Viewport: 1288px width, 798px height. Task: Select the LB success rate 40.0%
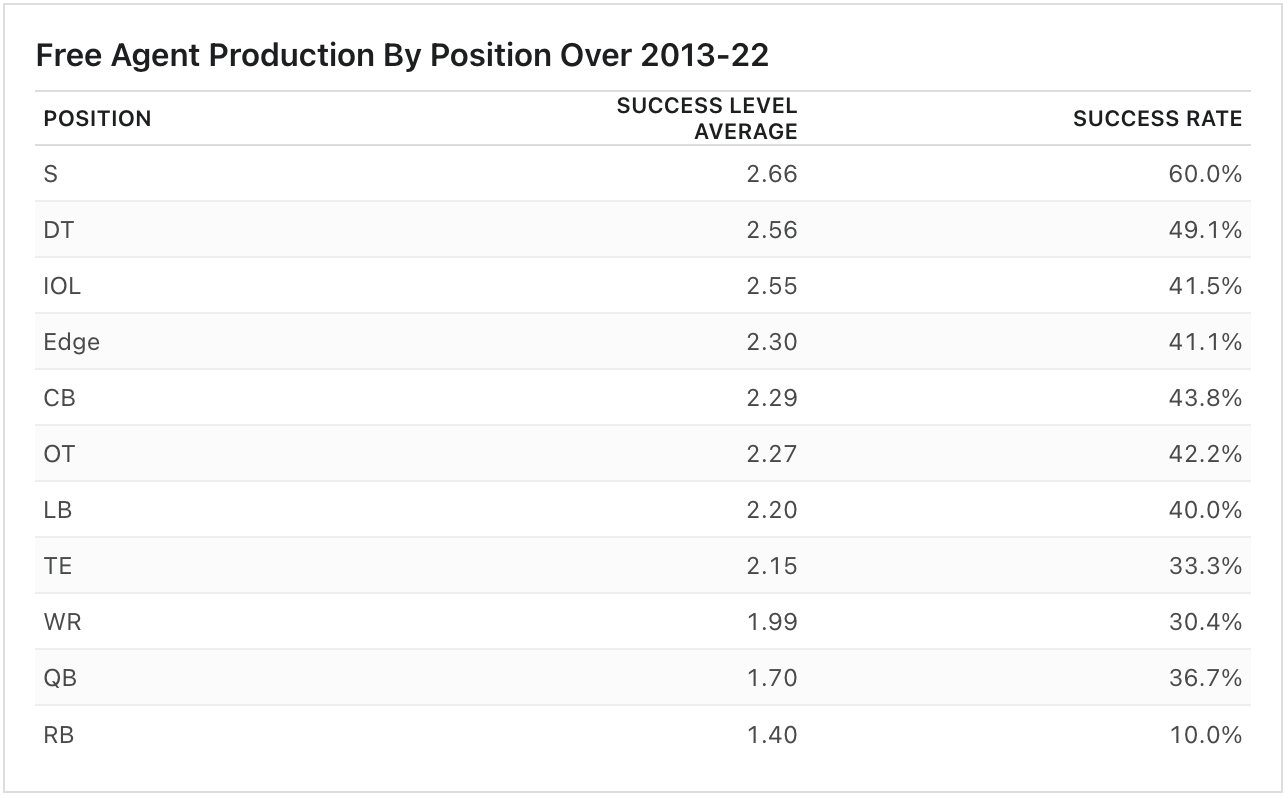tap(1205, 511)
